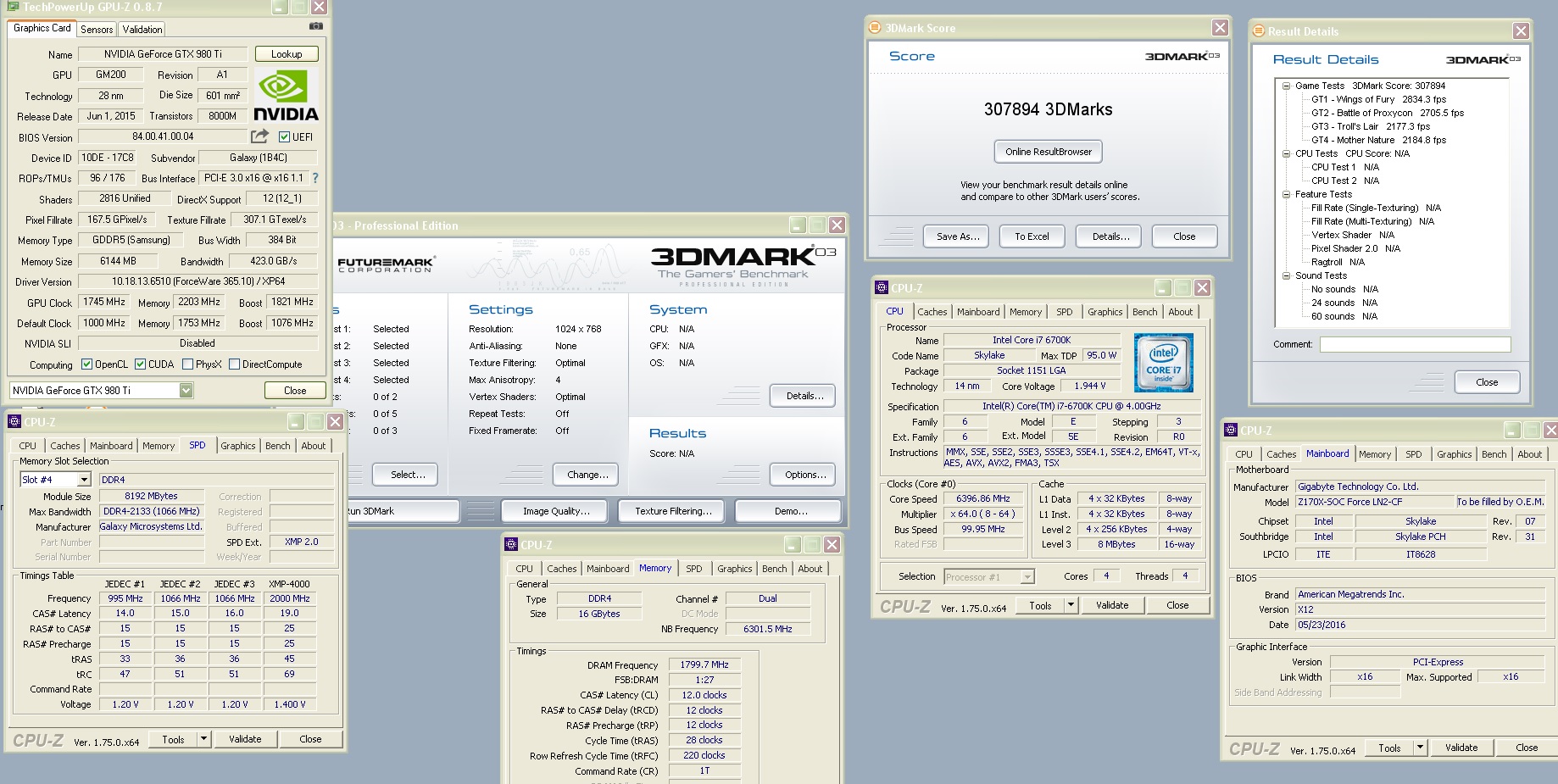This screenshot has width=1558, height=784.
Task: Toggle the OpenCL checkbox
Action: tap(86, 364)
